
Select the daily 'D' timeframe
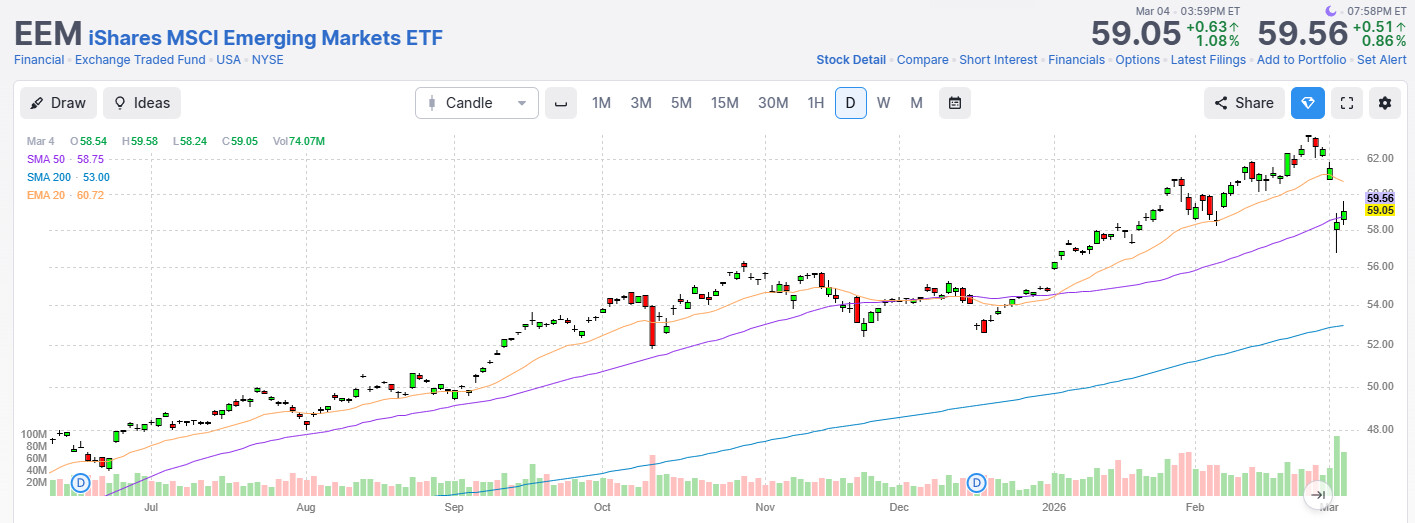click(x=850, y=103)
